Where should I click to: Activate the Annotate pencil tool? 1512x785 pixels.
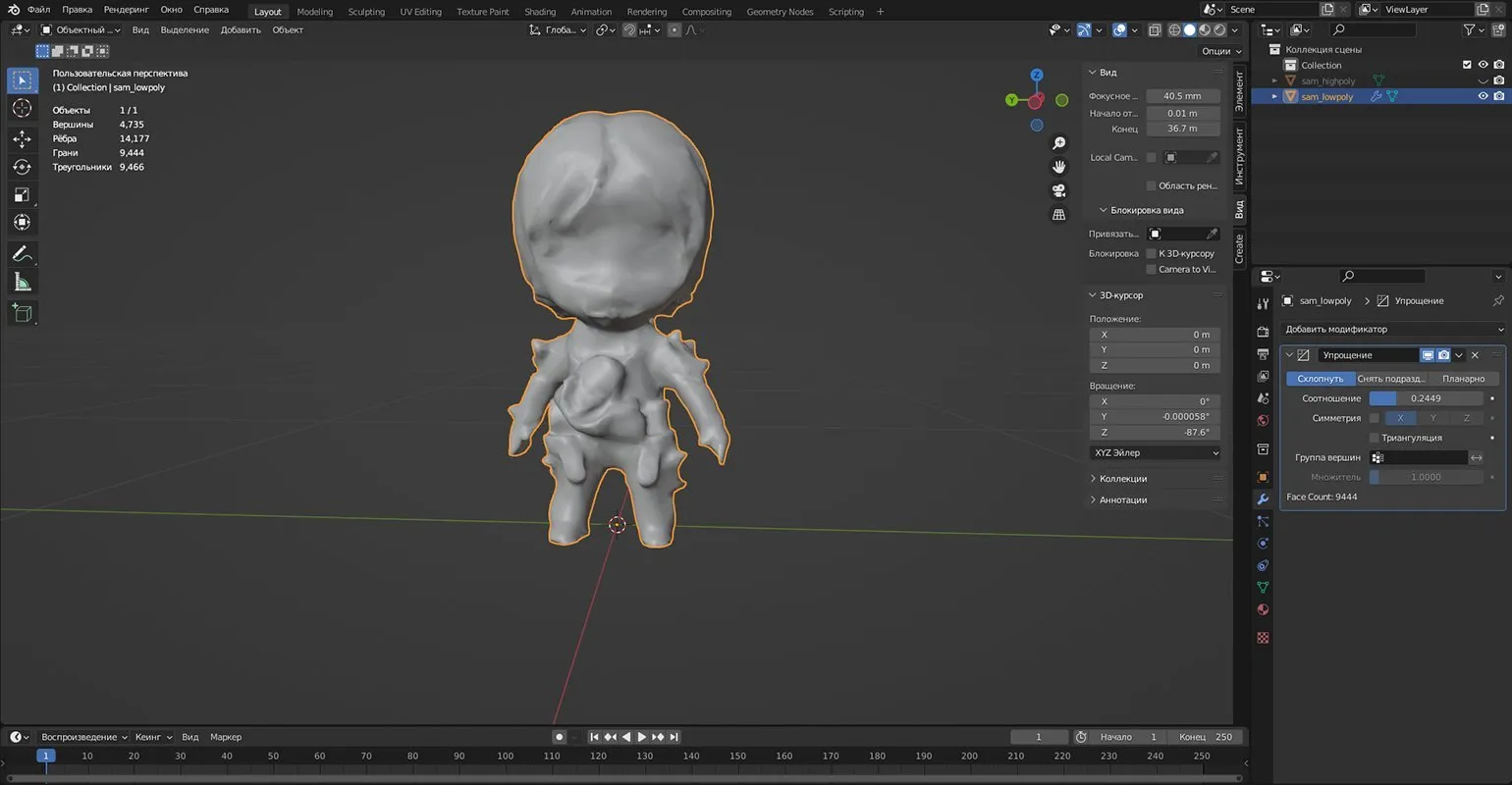(x=22, y=254)
